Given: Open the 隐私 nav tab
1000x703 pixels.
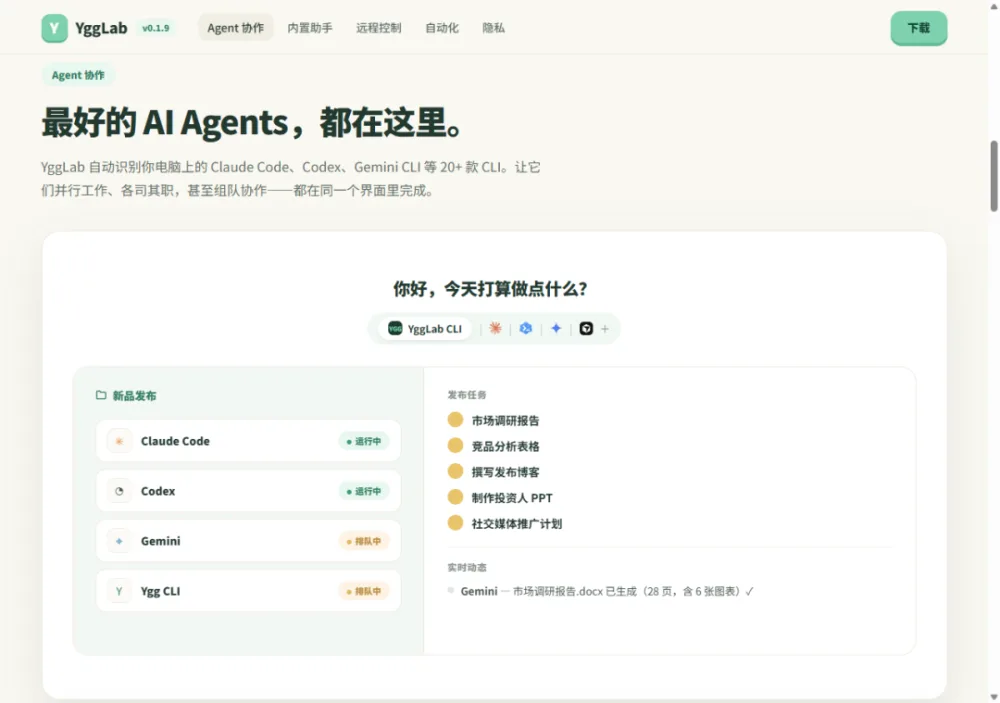Looking at the screenshot, I should point(494,28).
